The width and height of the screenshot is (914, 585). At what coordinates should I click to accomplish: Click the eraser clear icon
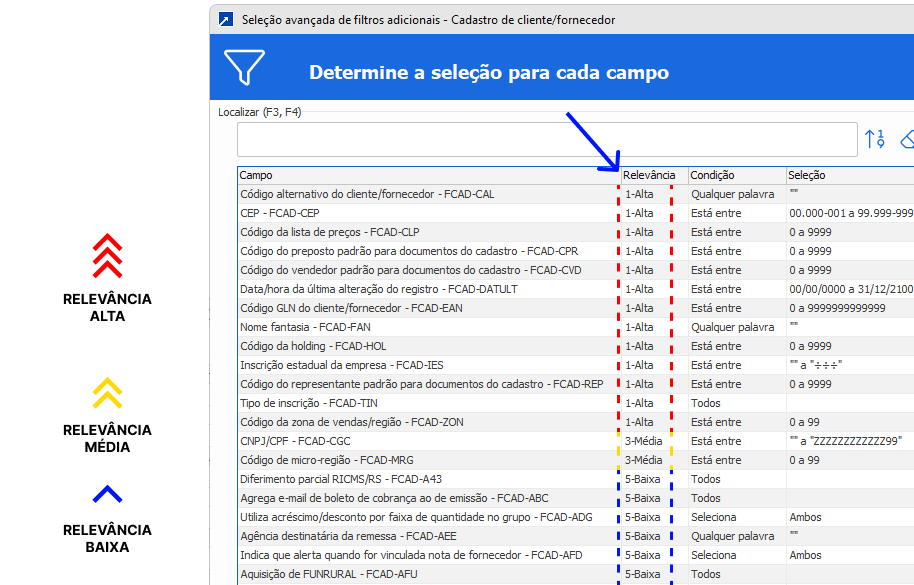pyautogui.click(x=907, y=139)
